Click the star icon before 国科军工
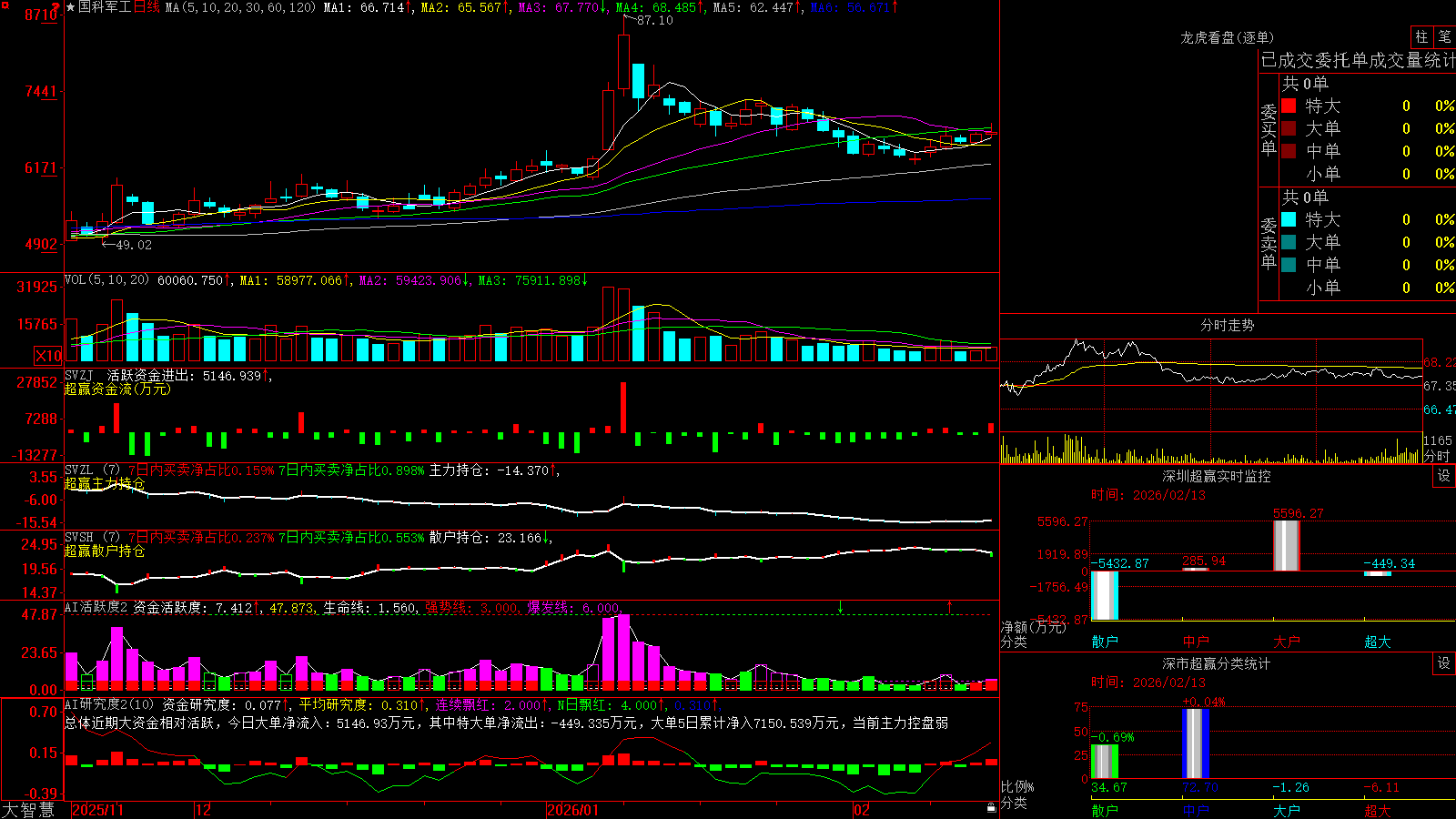The height and width of the screenshot is (819, 1456). (x=70, y=7)
